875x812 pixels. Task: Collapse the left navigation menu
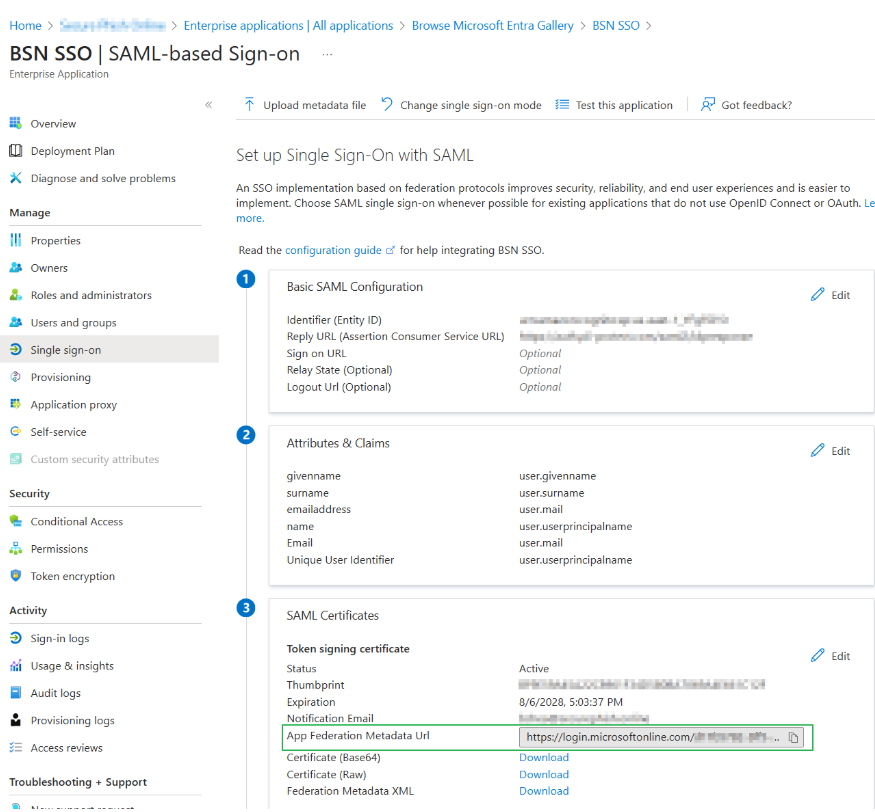[x=209, y=104]
